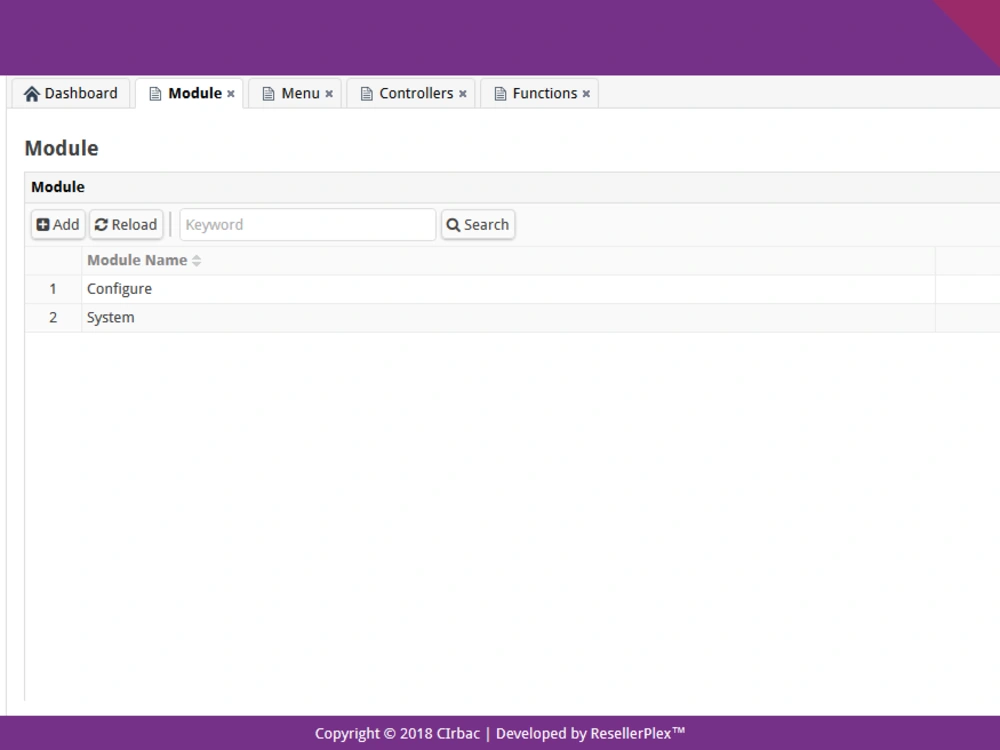The image size is (1000, 750).
Task: Close the Functions tab
Action: point(586,93)
